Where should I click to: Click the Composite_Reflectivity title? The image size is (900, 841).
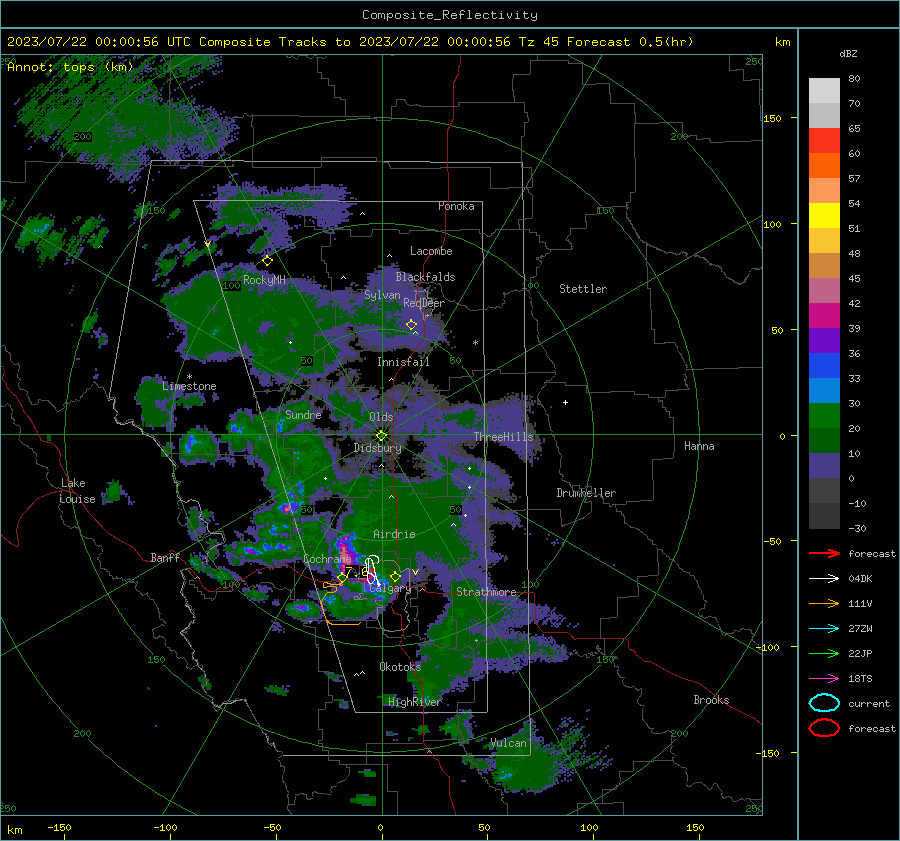(449, 15)
